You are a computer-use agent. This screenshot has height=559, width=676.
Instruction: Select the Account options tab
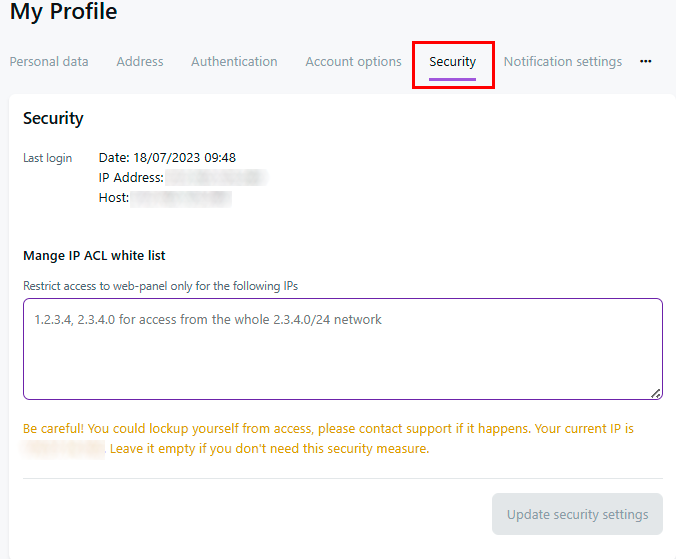tap(353, 62)
